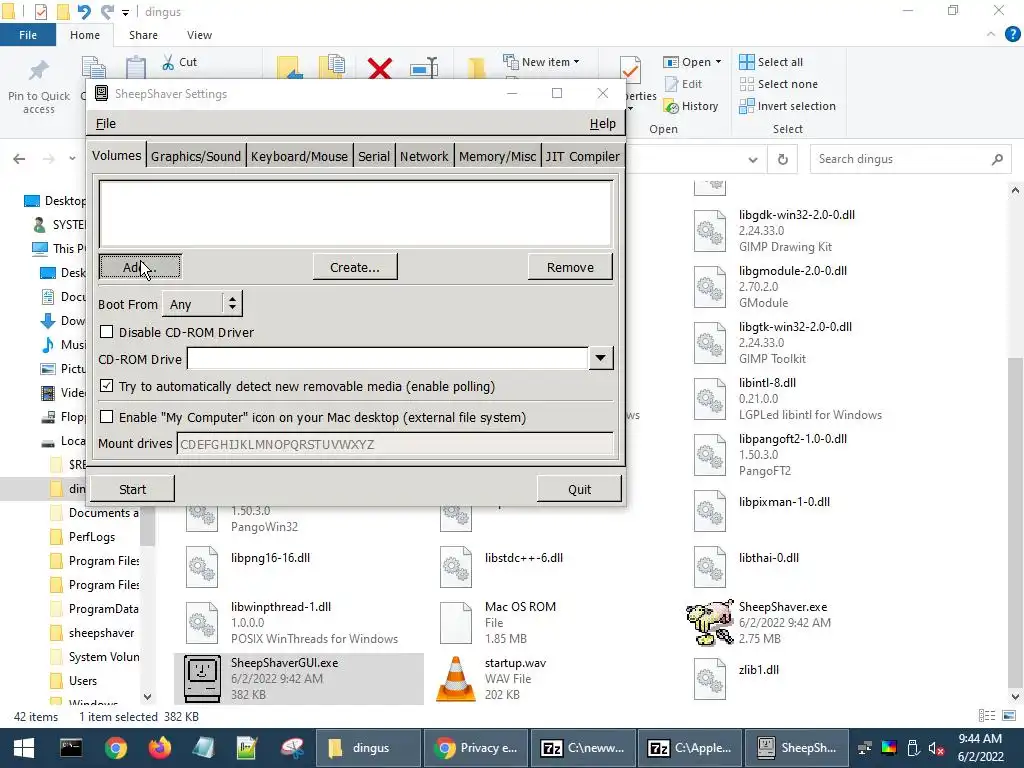Image resolution: width=1024 pixels, height=768 pixels.
Task: Select the PerfLogs folder in tree
Action: tap(91, 537)
